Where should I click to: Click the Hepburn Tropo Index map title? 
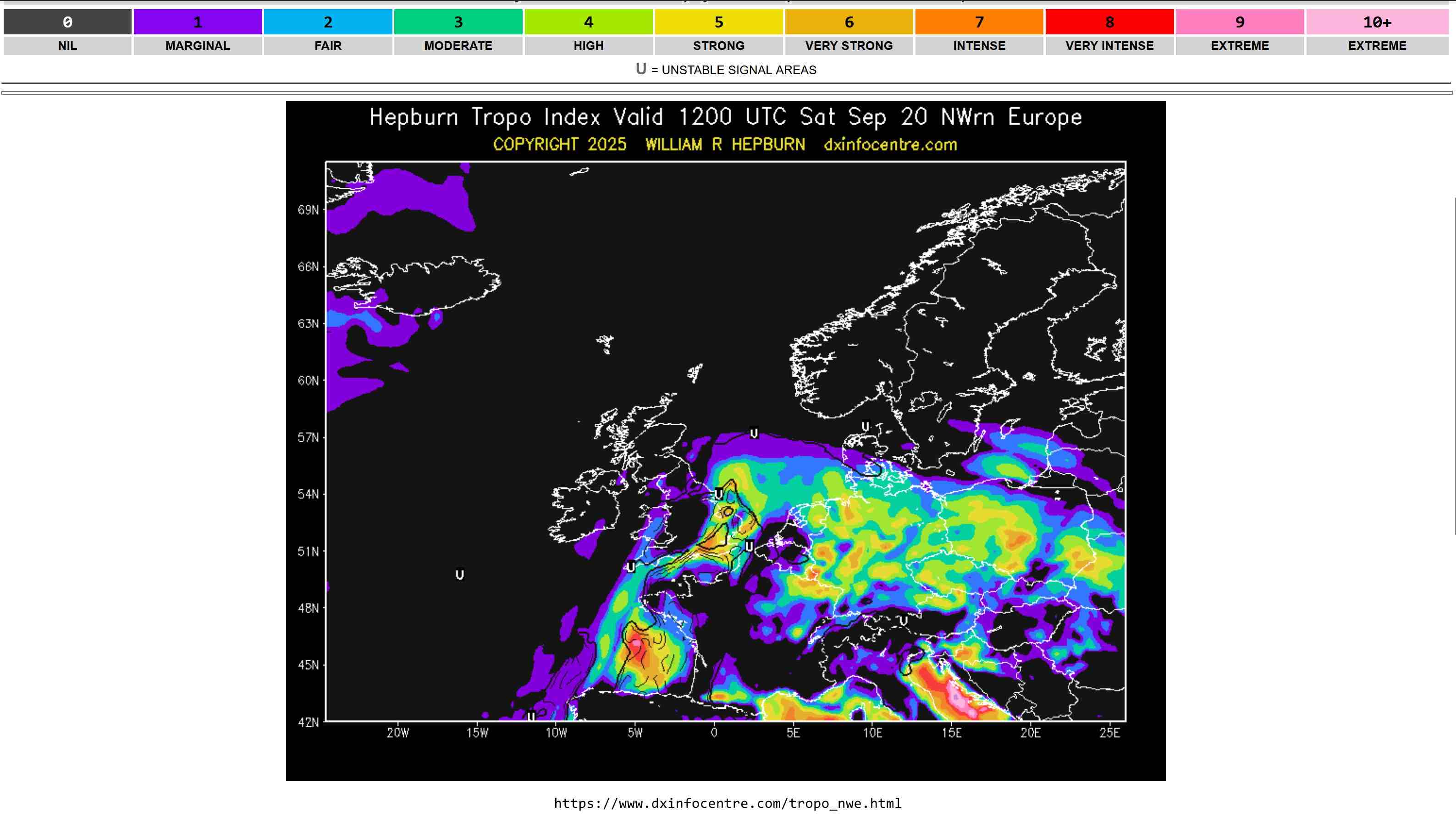coord(725,117)
